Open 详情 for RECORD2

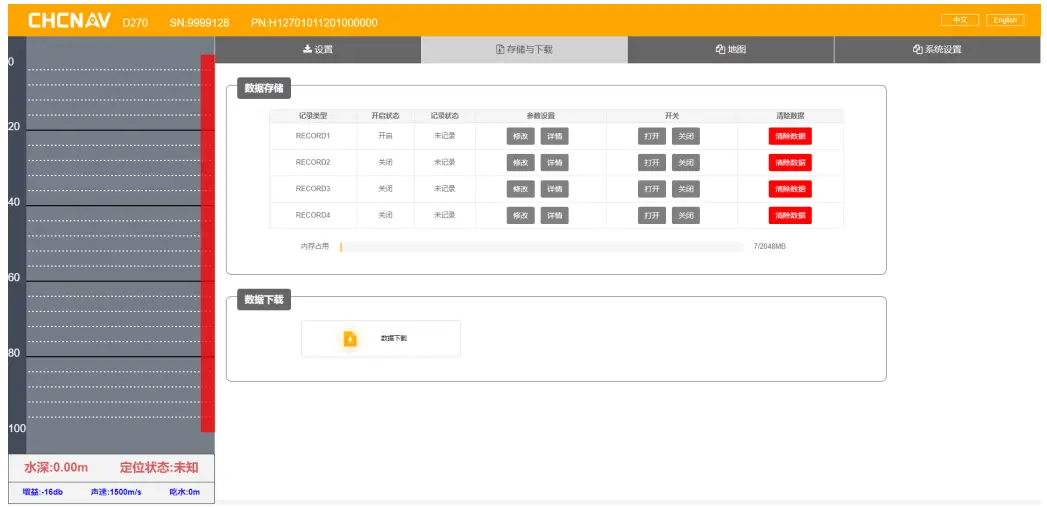pos(554,162)
